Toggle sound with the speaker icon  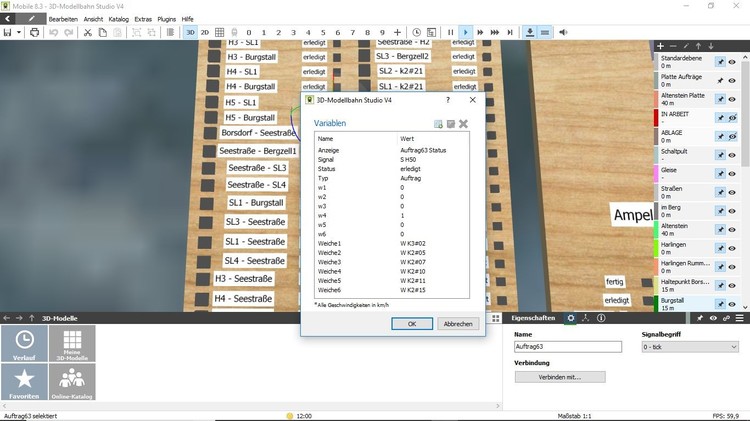pyautogui.click(x=563, y=33)
